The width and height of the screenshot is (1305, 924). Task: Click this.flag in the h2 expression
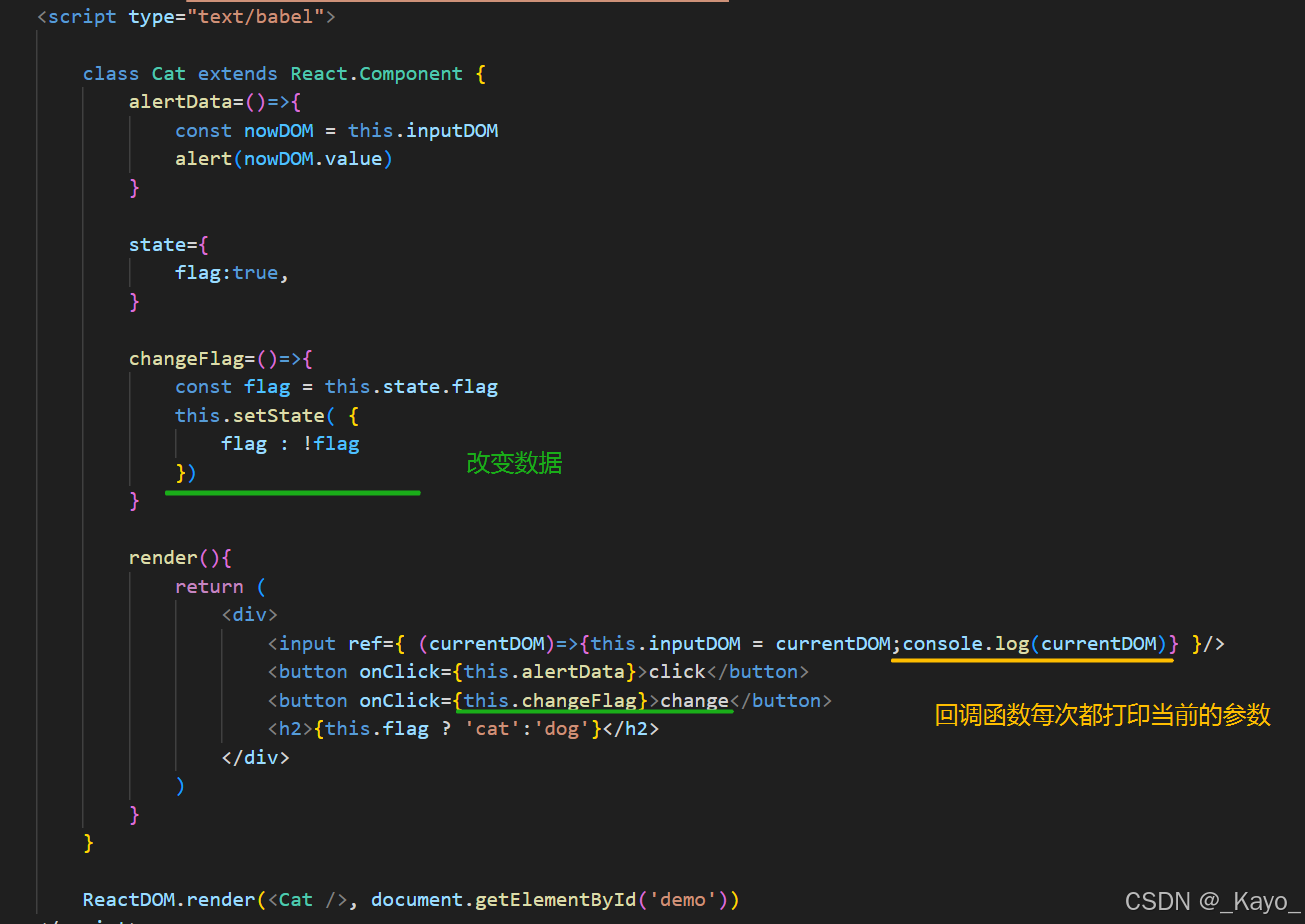[377, 729]
